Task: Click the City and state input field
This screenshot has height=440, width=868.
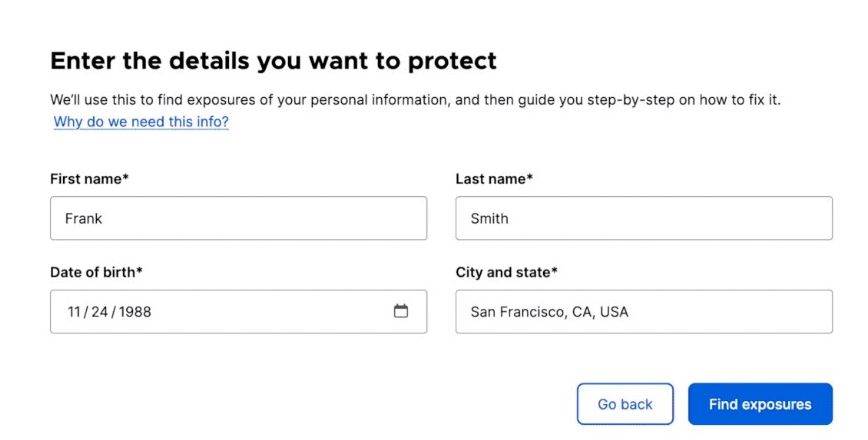Action: [x=643, y=311]
